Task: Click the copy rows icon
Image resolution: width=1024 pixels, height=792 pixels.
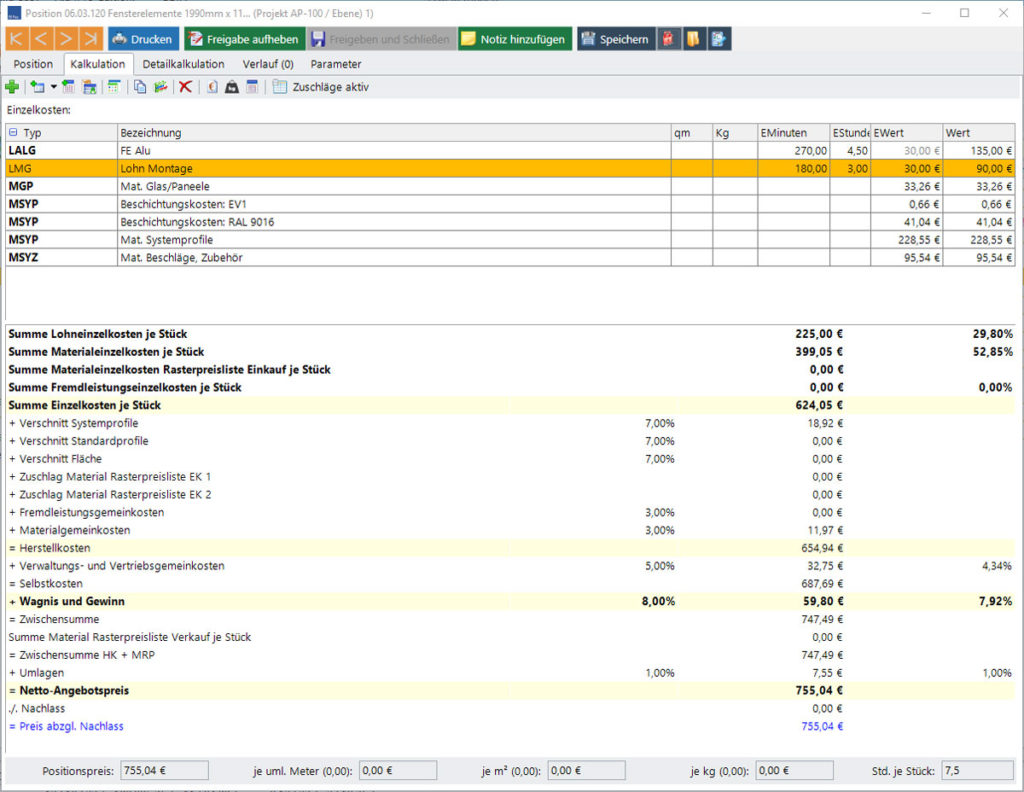Action: pyautogui.click(x=140, y=87)
